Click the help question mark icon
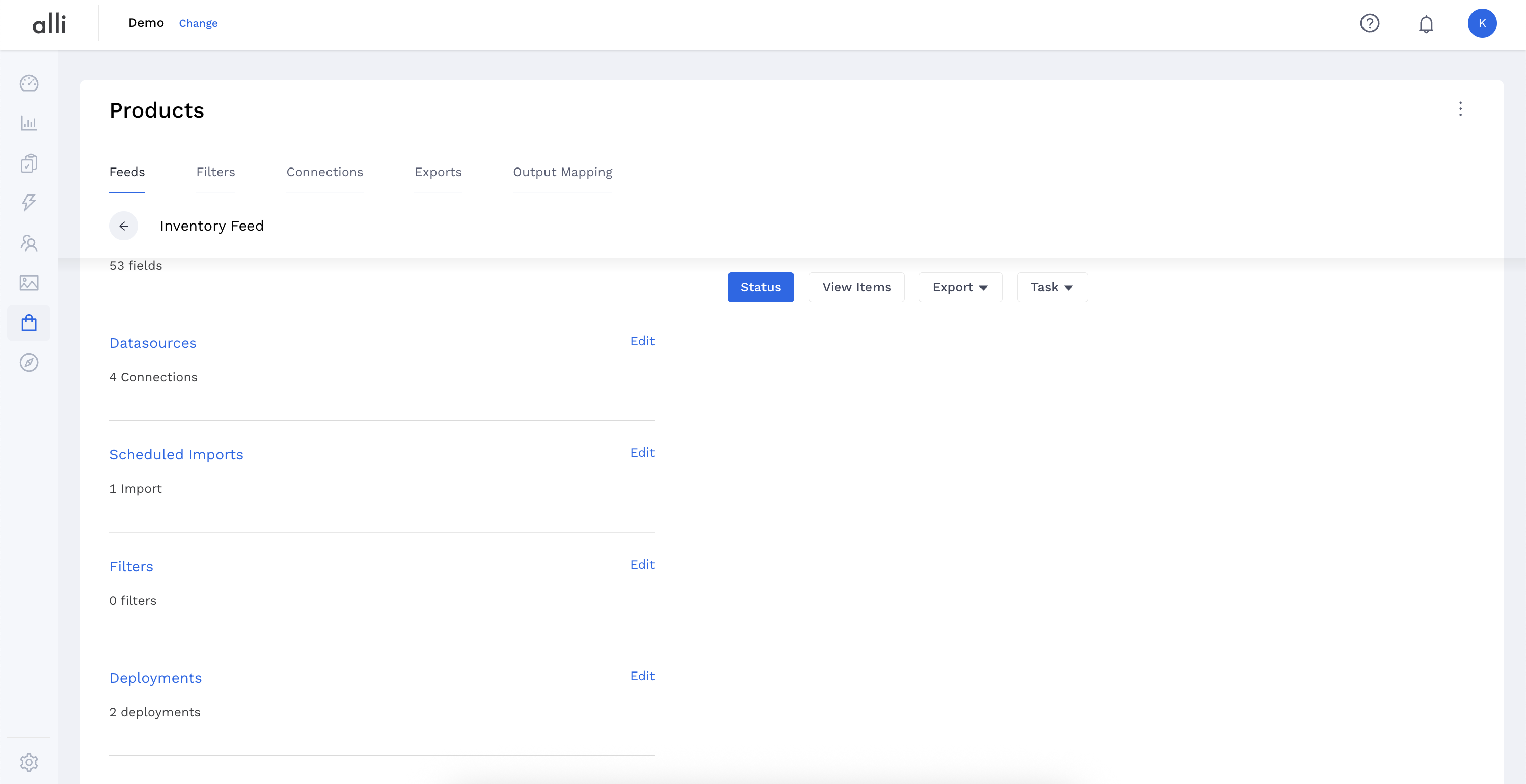This screenshot has width=1526, height=784. [x=1369, y=23]
